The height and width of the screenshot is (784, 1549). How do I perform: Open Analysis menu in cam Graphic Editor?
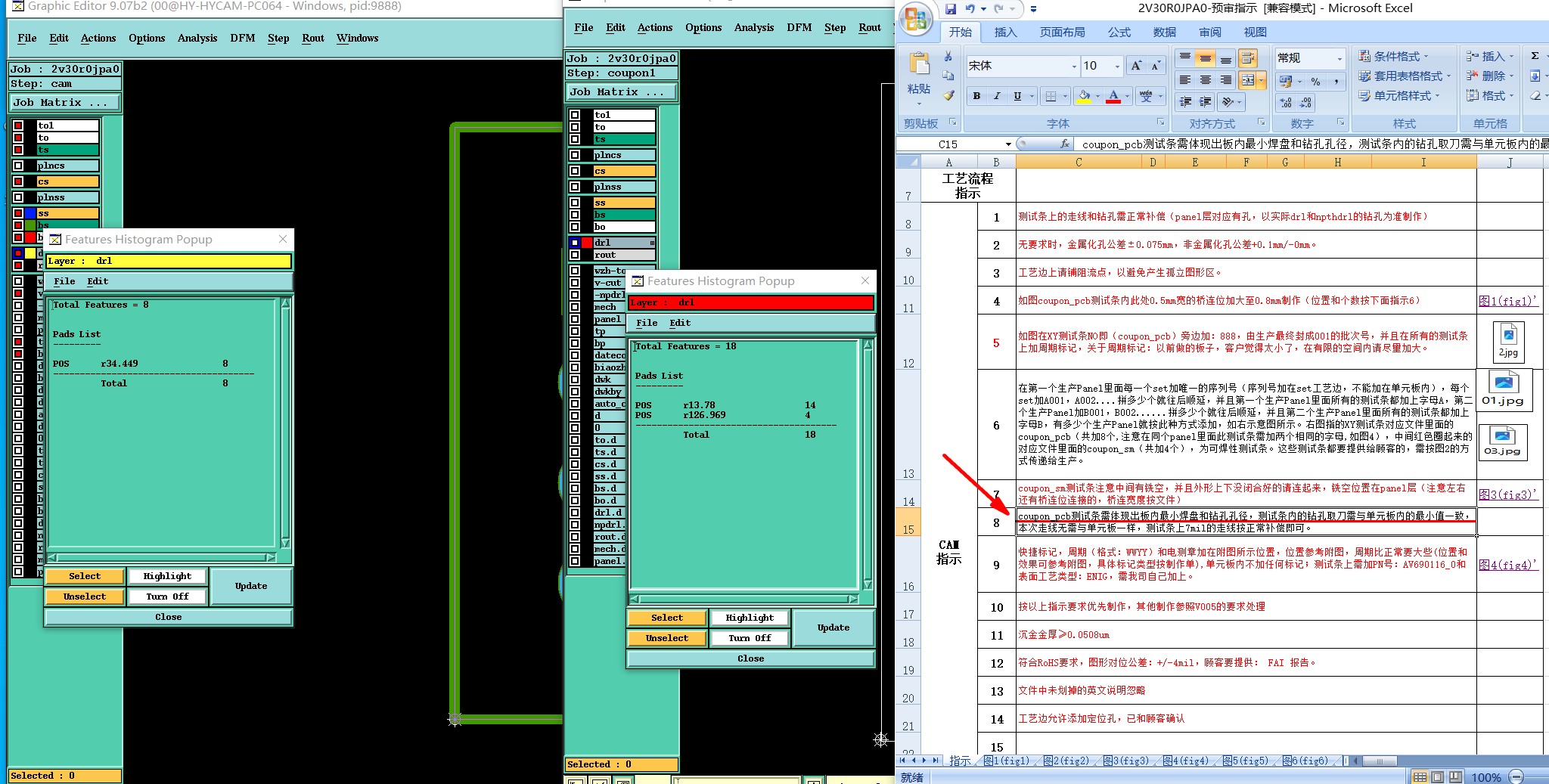pos(197,38)
